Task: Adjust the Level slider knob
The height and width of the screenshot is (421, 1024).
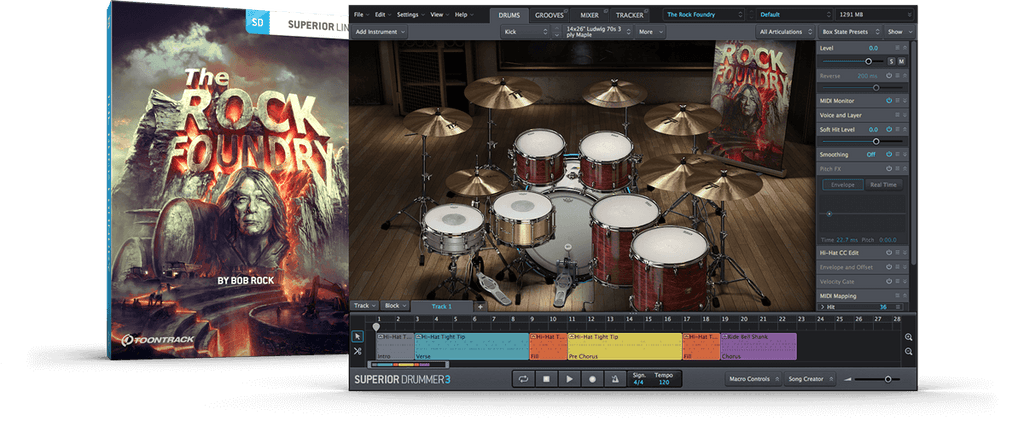Action: [869, 61]
